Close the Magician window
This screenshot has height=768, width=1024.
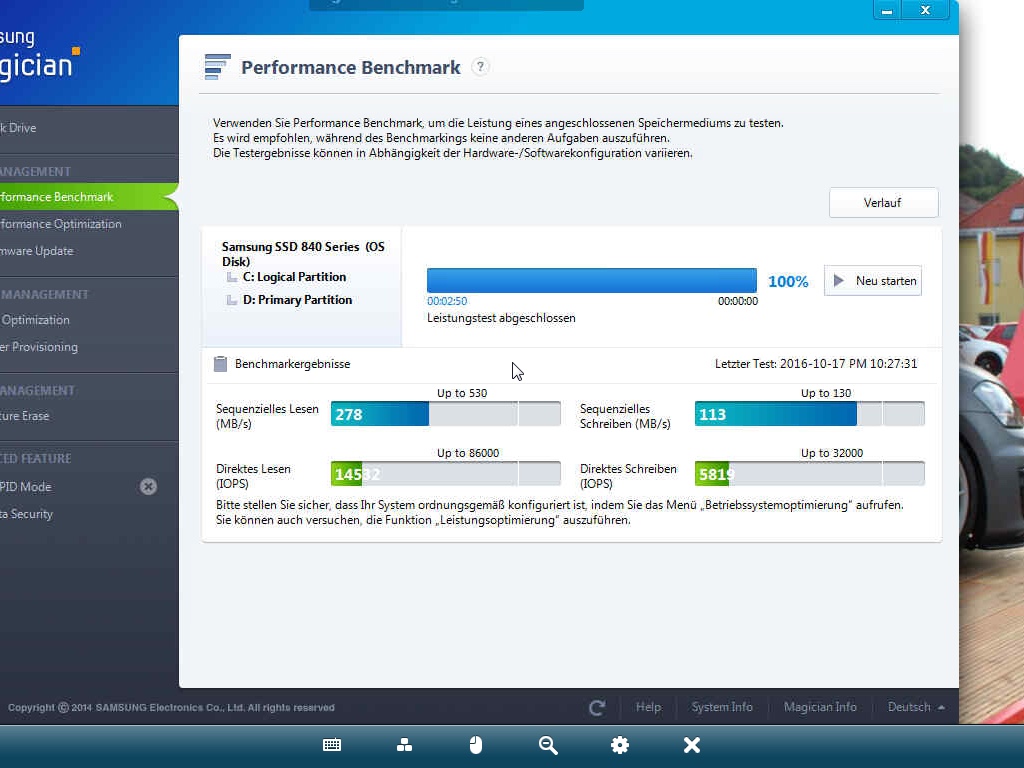pos(925,10)
